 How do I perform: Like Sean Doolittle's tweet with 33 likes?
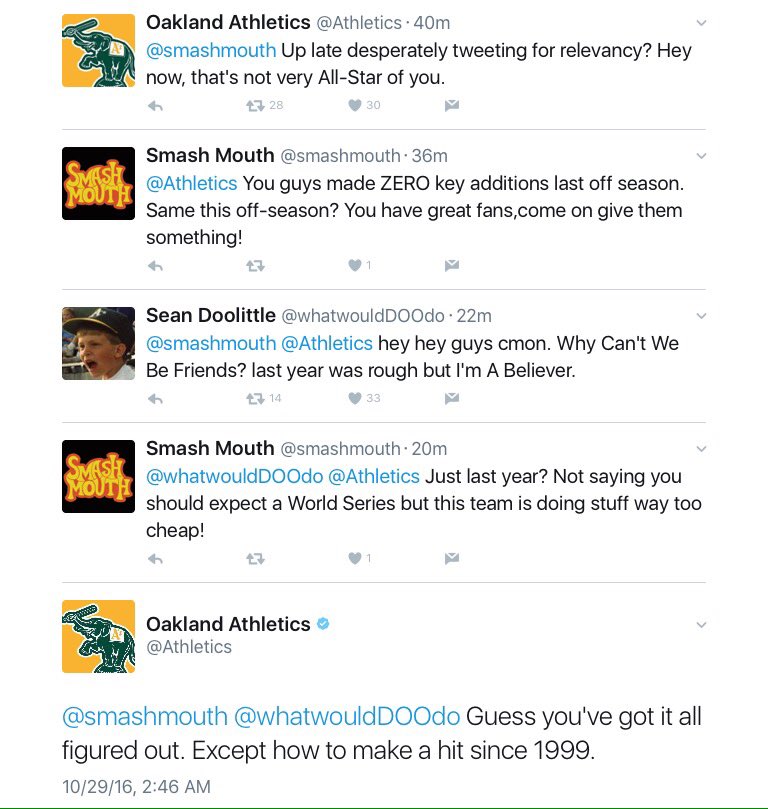click(x=355, y=398)
